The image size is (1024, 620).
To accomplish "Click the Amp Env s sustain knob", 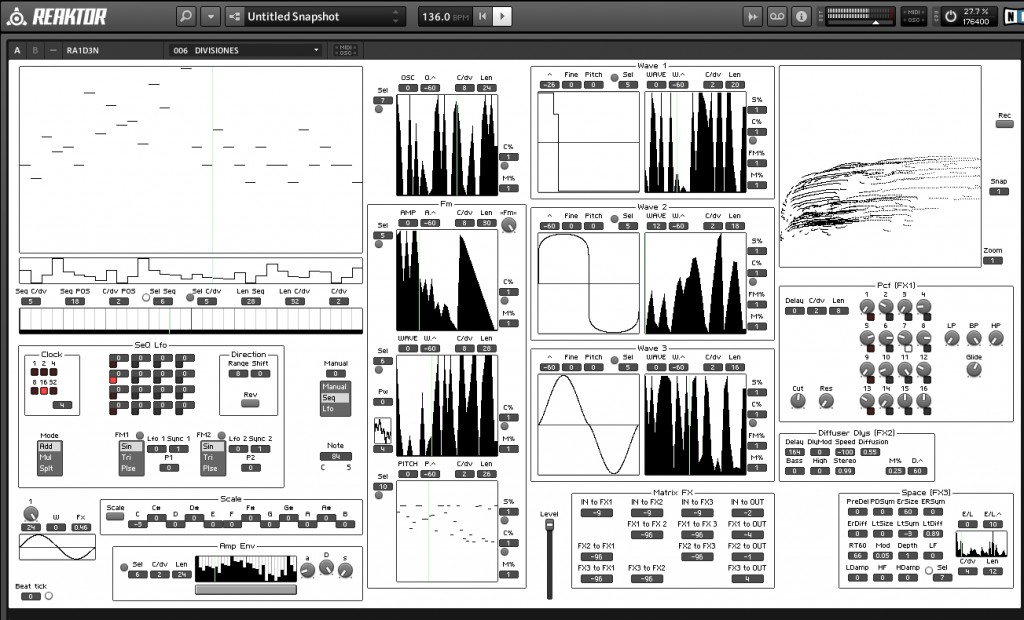I will pyautogui.click(x=345, y=570).
